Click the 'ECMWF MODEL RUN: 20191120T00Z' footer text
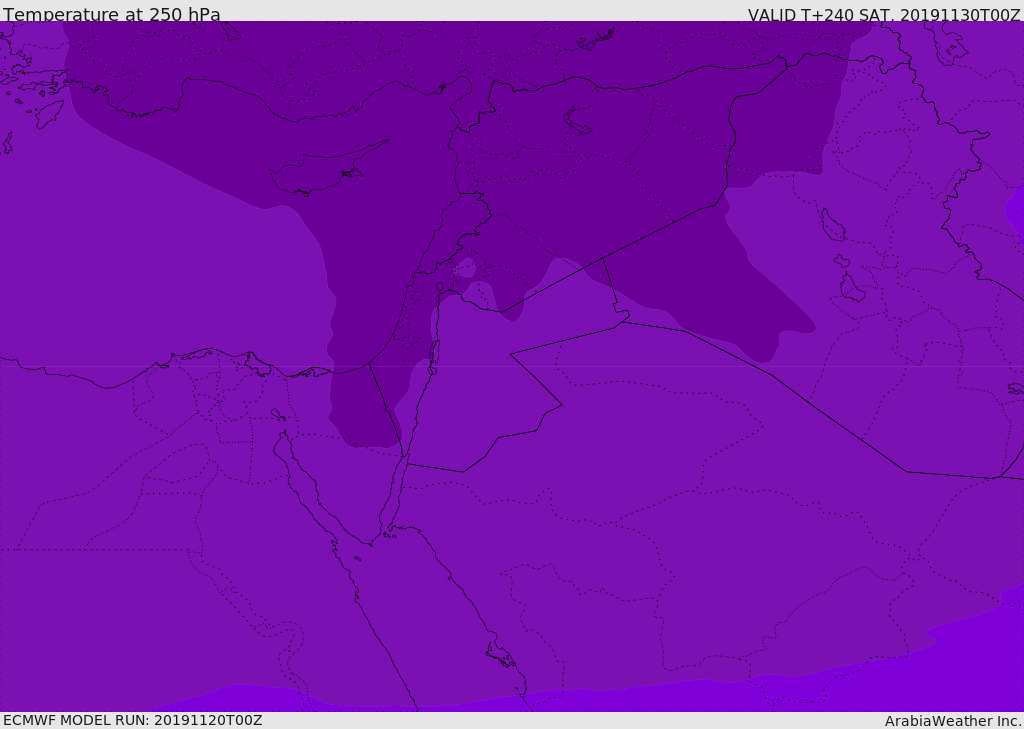 [133, 720]
